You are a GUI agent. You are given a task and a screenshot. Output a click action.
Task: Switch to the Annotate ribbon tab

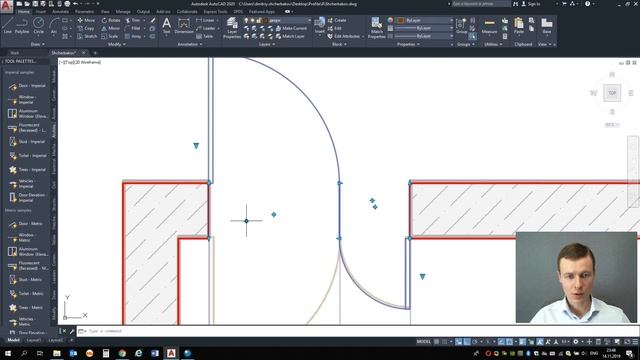pyautogui.click(x=60, y=12)
